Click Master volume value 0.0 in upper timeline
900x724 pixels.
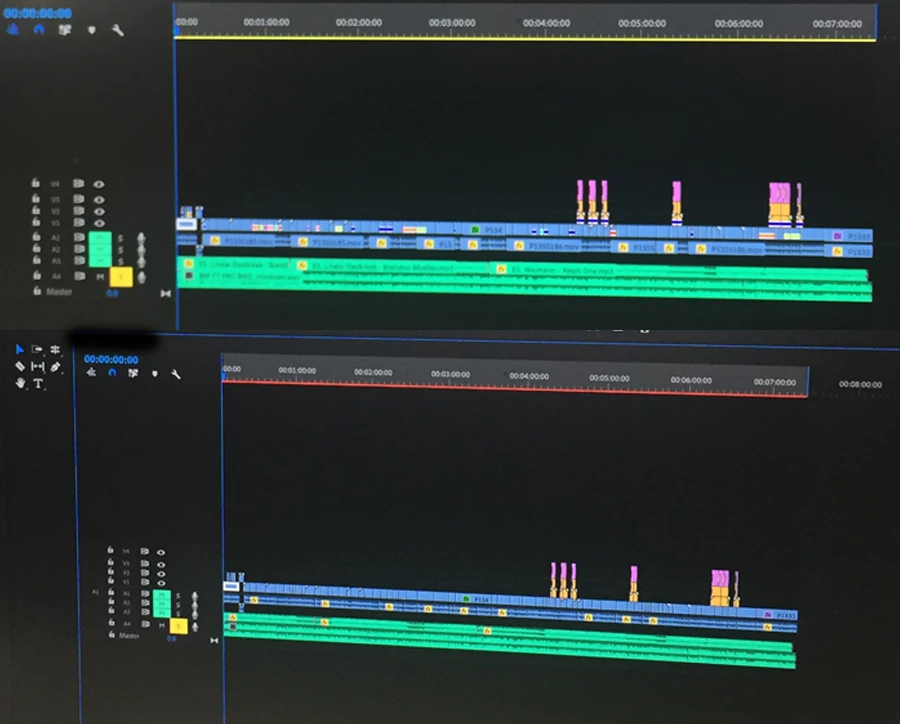pos(112,293)
